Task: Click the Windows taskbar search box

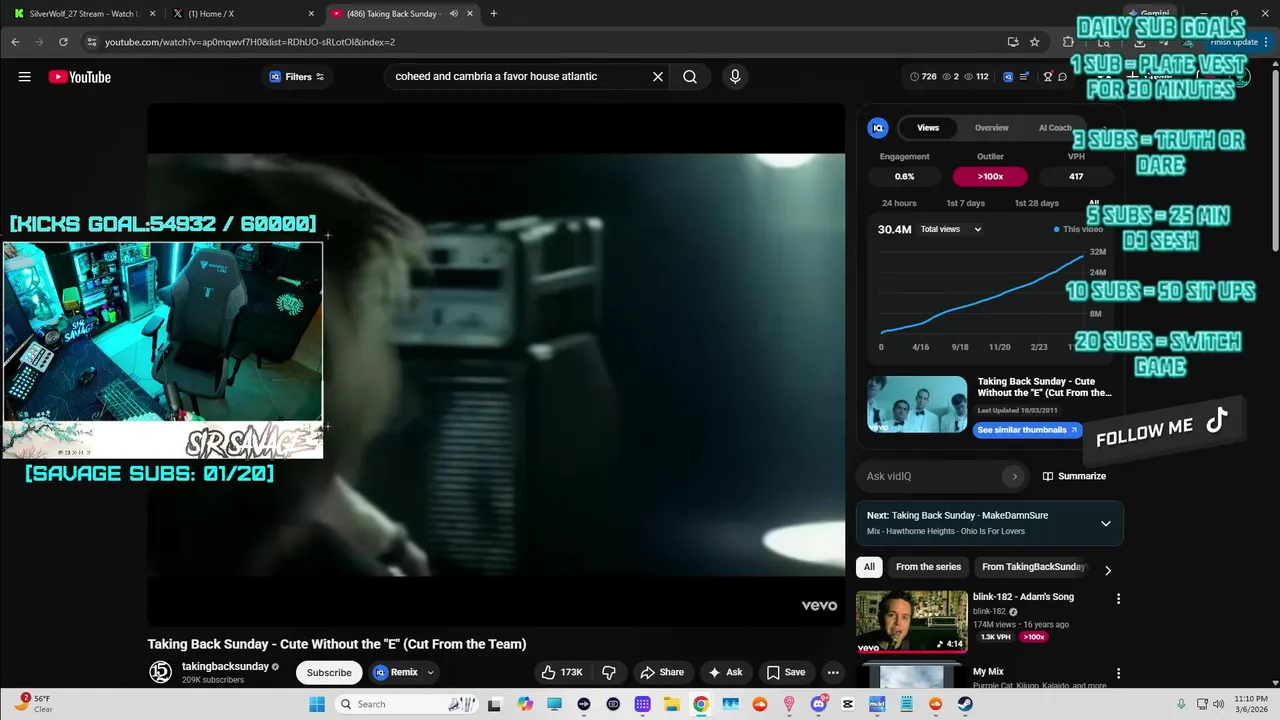Action: click(408, 704)
